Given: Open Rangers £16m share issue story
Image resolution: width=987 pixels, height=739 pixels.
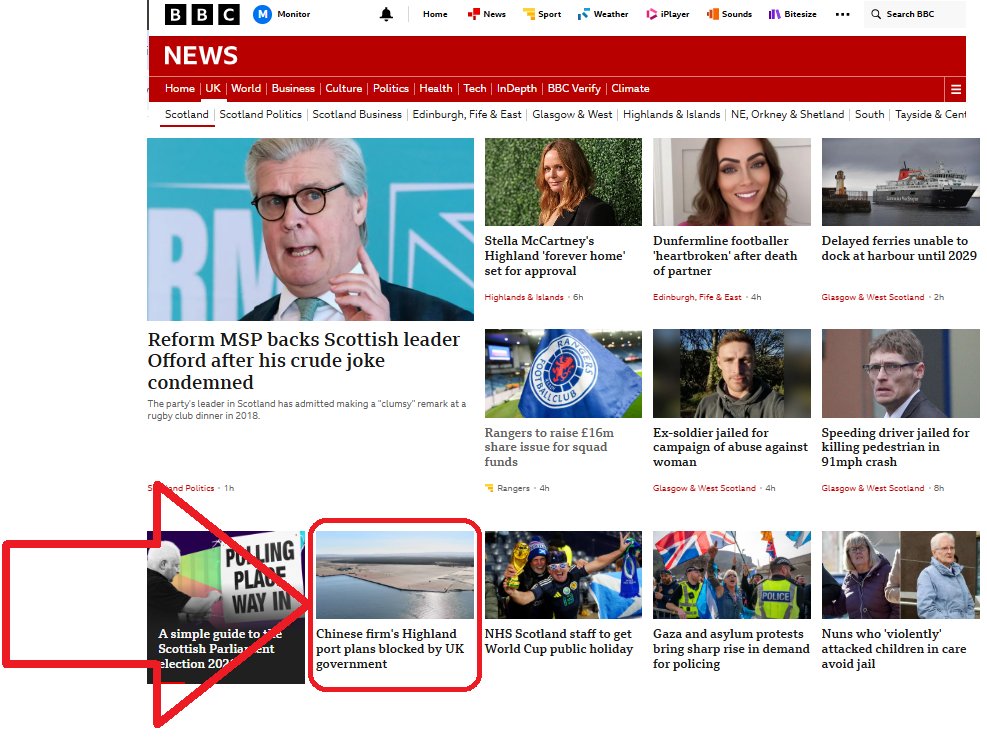Looking at the screenshot, I should [x=549, y=447].
